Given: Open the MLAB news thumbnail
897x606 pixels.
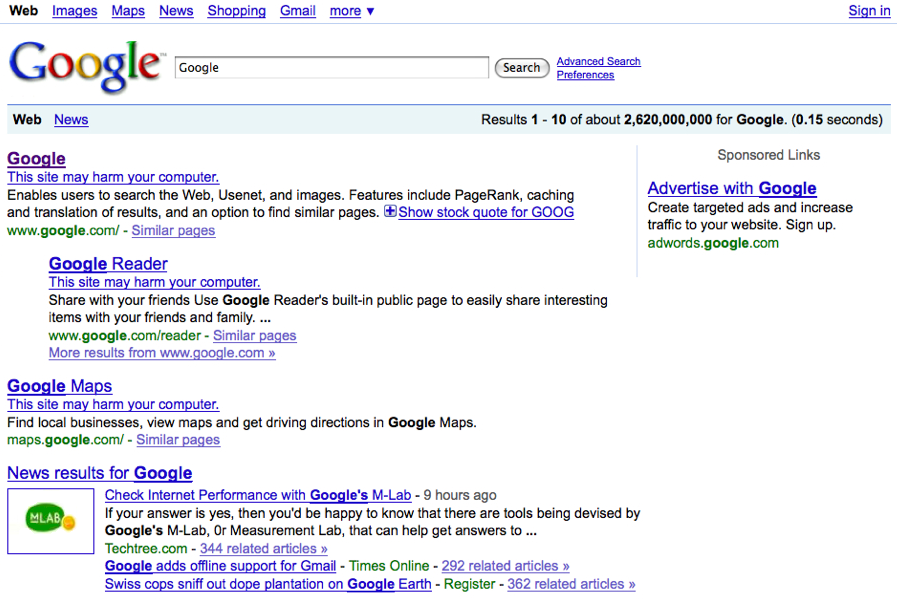Looking at the screenshot, I should point(50,521).
